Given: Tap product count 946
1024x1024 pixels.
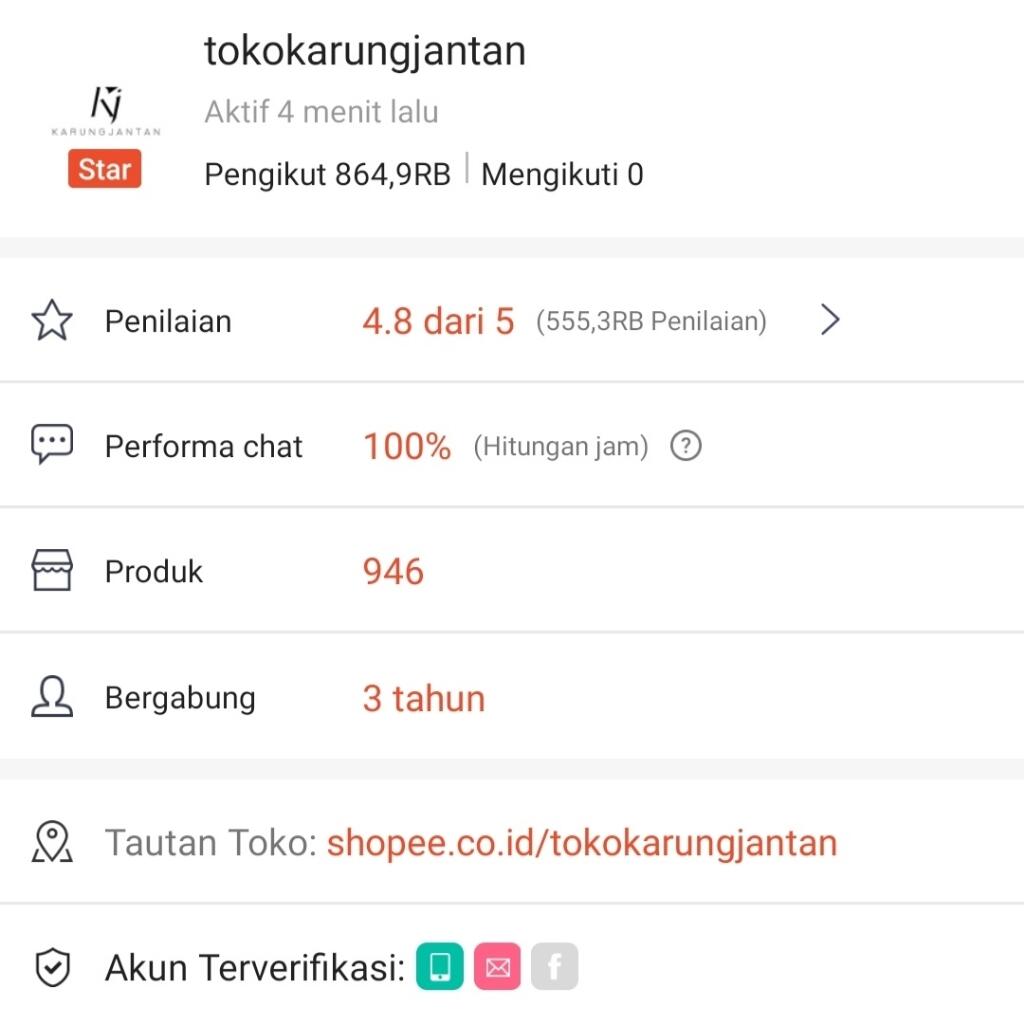Looking at the screenshot, I should click(x=393, y=571).
